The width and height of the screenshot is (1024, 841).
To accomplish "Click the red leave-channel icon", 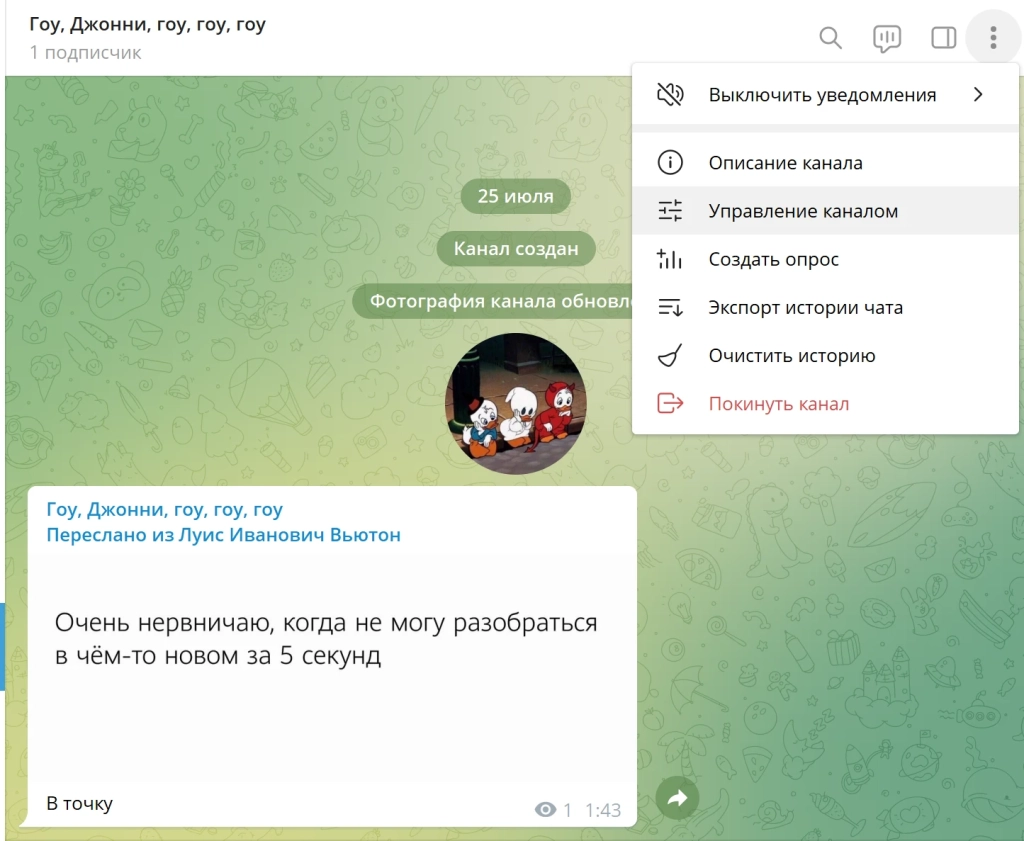I will click(670, 404).
